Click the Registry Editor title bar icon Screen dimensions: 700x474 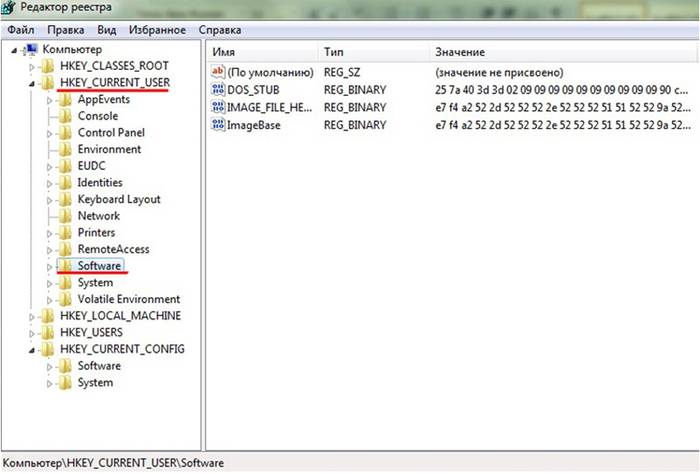point(11,11)
